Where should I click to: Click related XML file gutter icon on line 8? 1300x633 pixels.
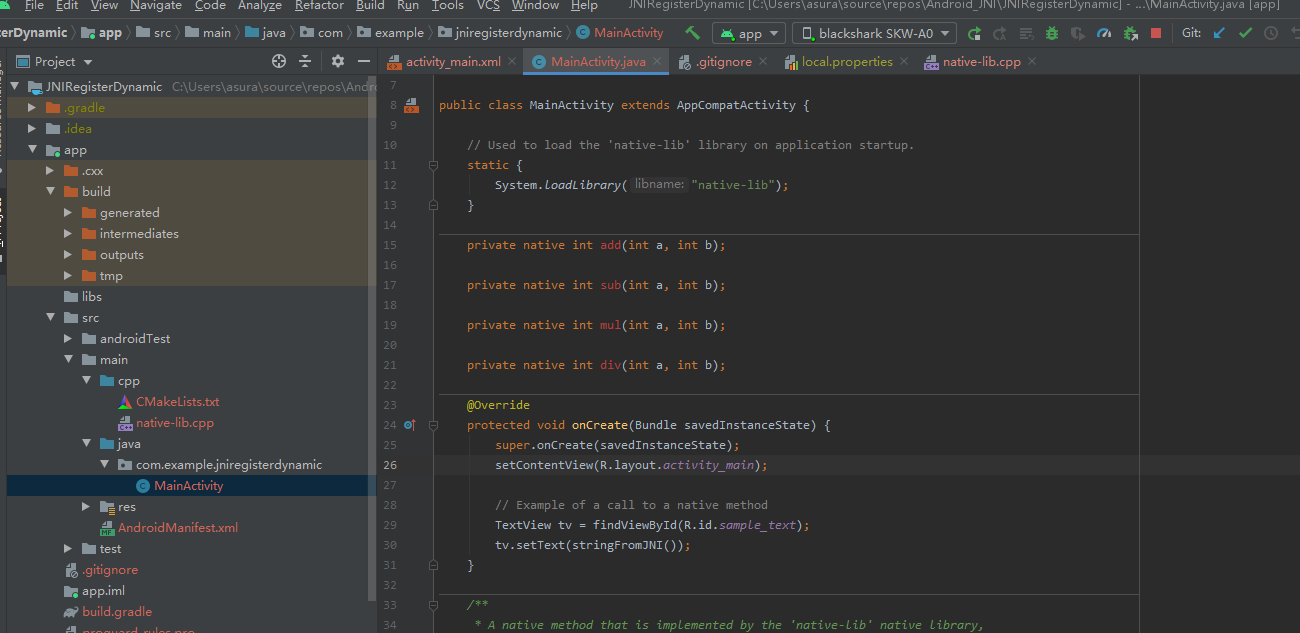[411, 105]
